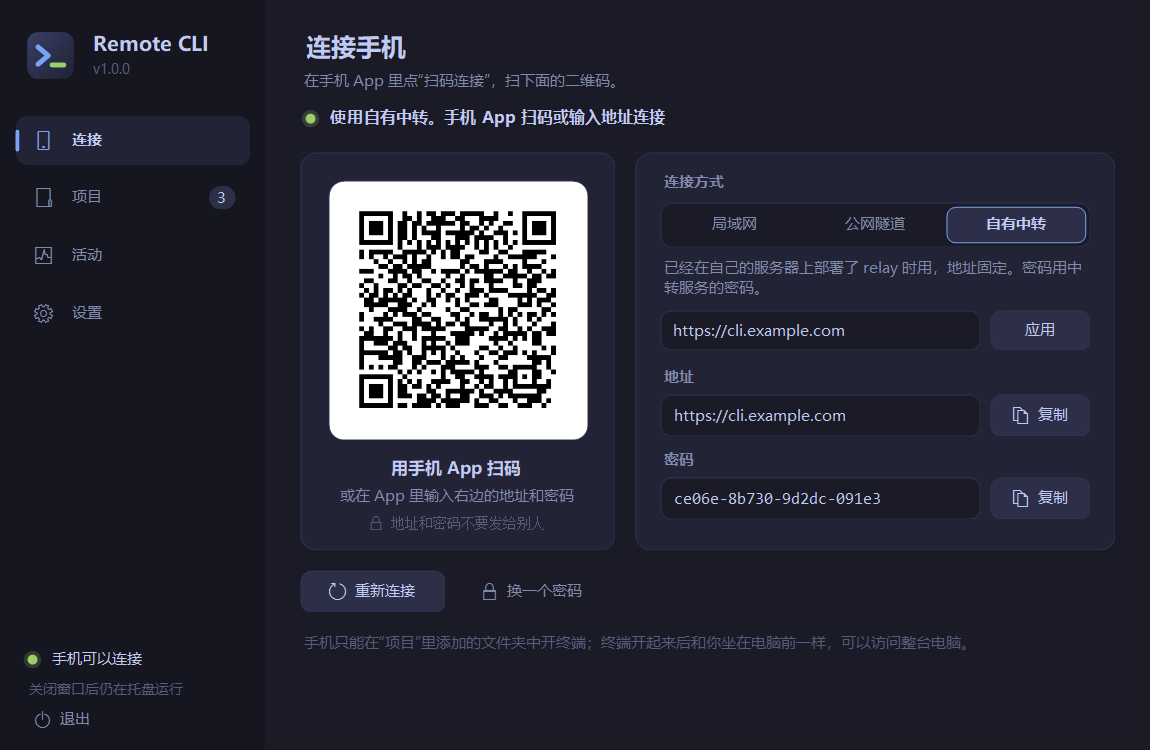
Task: Click the 关闭窗口后仍在托盘运行 note
Action: tap(106, 689)
